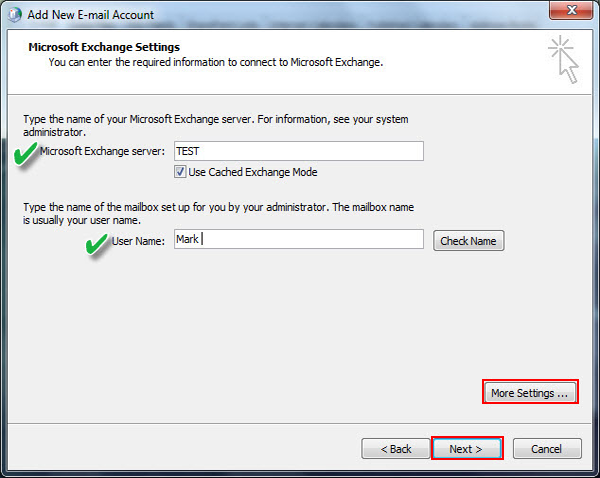Go back with the Back button
600x478 pixels.
tap(393, 449)
